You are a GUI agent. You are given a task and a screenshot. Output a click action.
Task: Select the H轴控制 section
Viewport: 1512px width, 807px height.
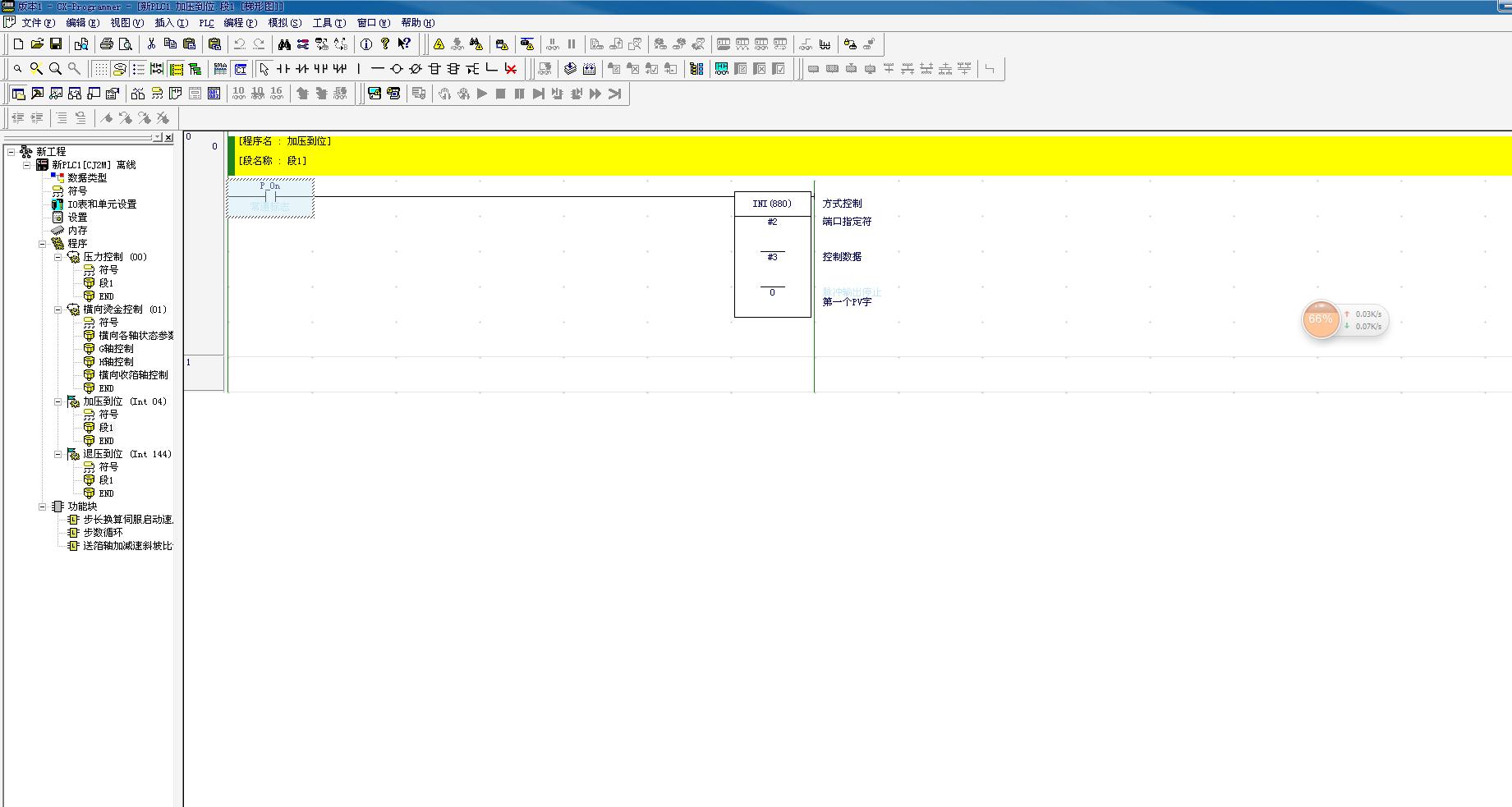coord(116,362)
